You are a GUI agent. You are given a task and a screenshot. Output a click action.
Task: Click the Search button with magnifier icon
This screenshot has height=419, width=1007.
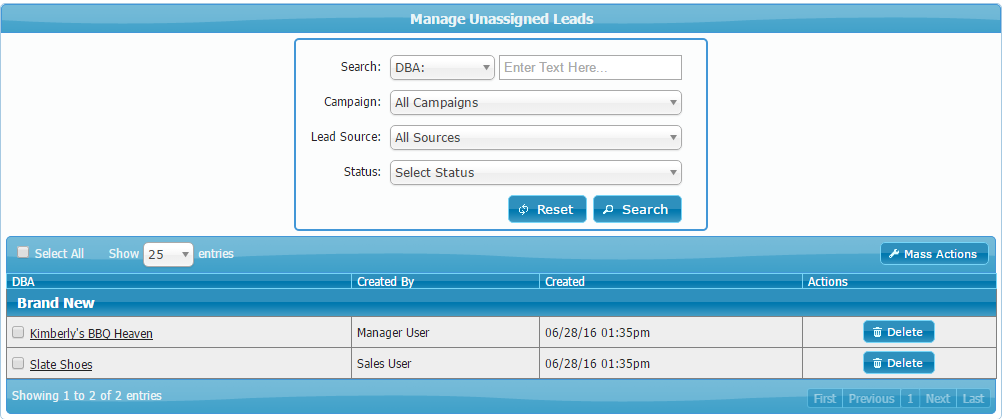click(x=637, y=209)
